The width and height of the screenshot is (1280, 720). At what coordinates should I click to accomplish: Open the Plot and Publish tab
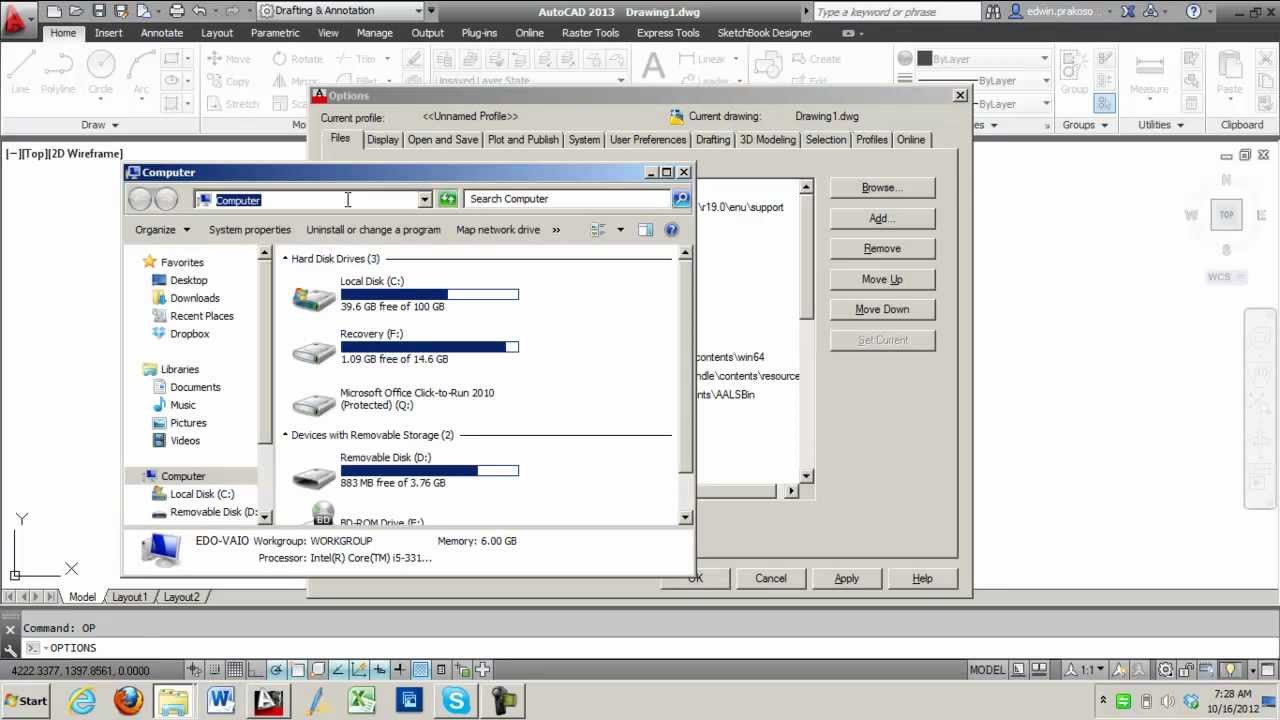tap(523, 140)
